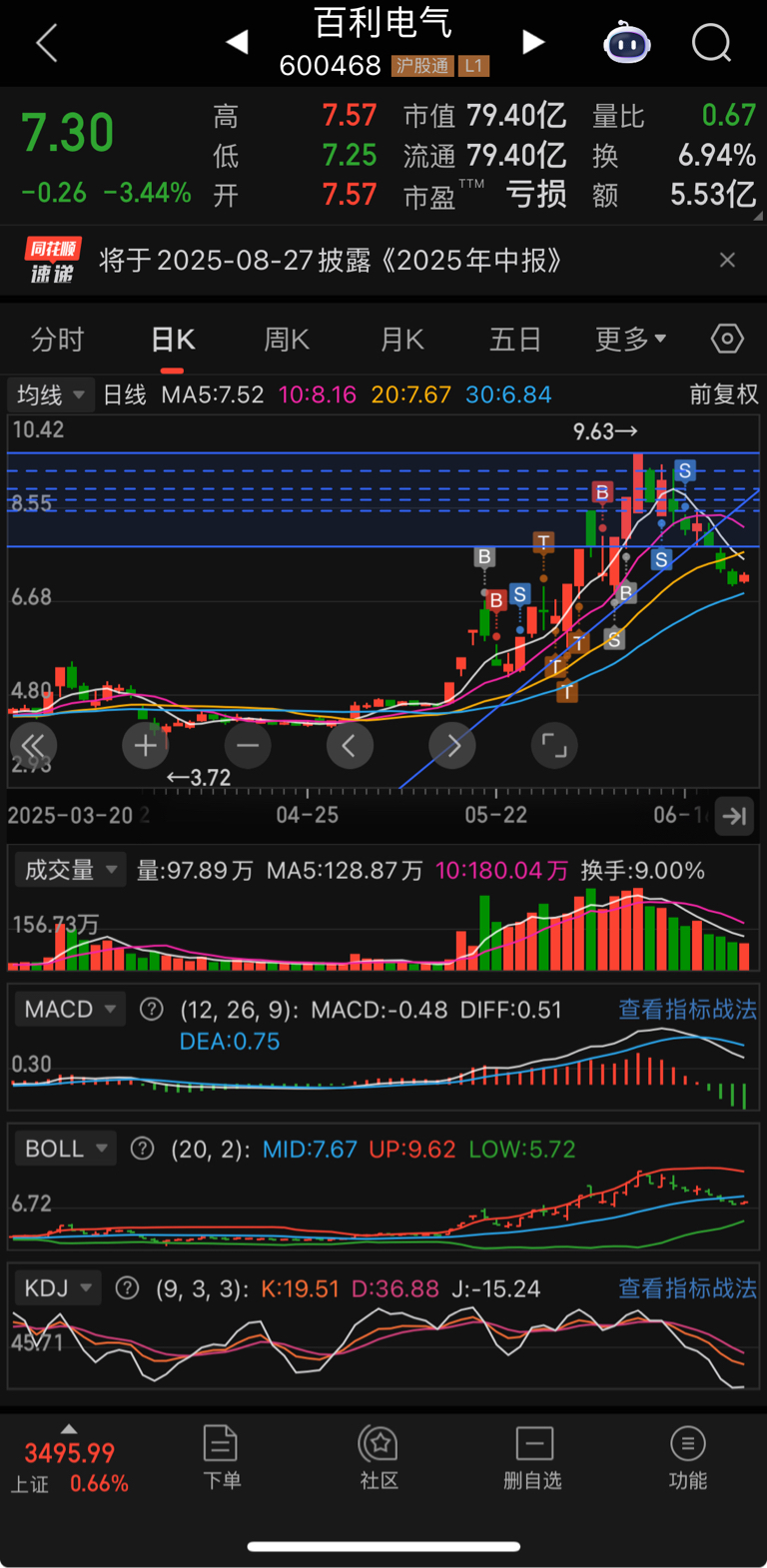The image size is (767, 1568).
Task: Expand the 成交量 indicator dropdown
Action: (69, 870)
